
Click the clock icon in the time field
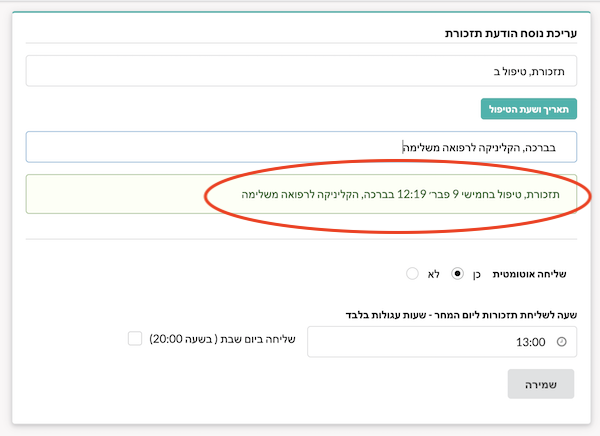pyautogui.click(x=561, y=341)
